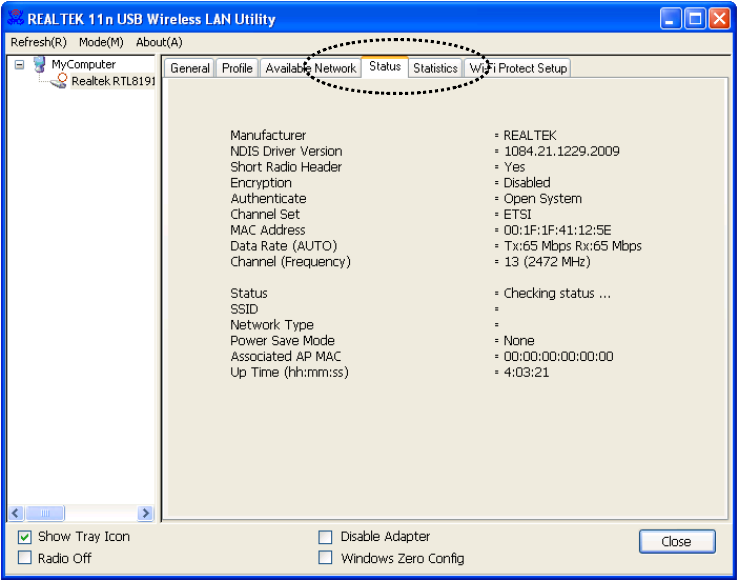Switch to the General tab
Screen dimensions: 738x580
pos(190,68)
